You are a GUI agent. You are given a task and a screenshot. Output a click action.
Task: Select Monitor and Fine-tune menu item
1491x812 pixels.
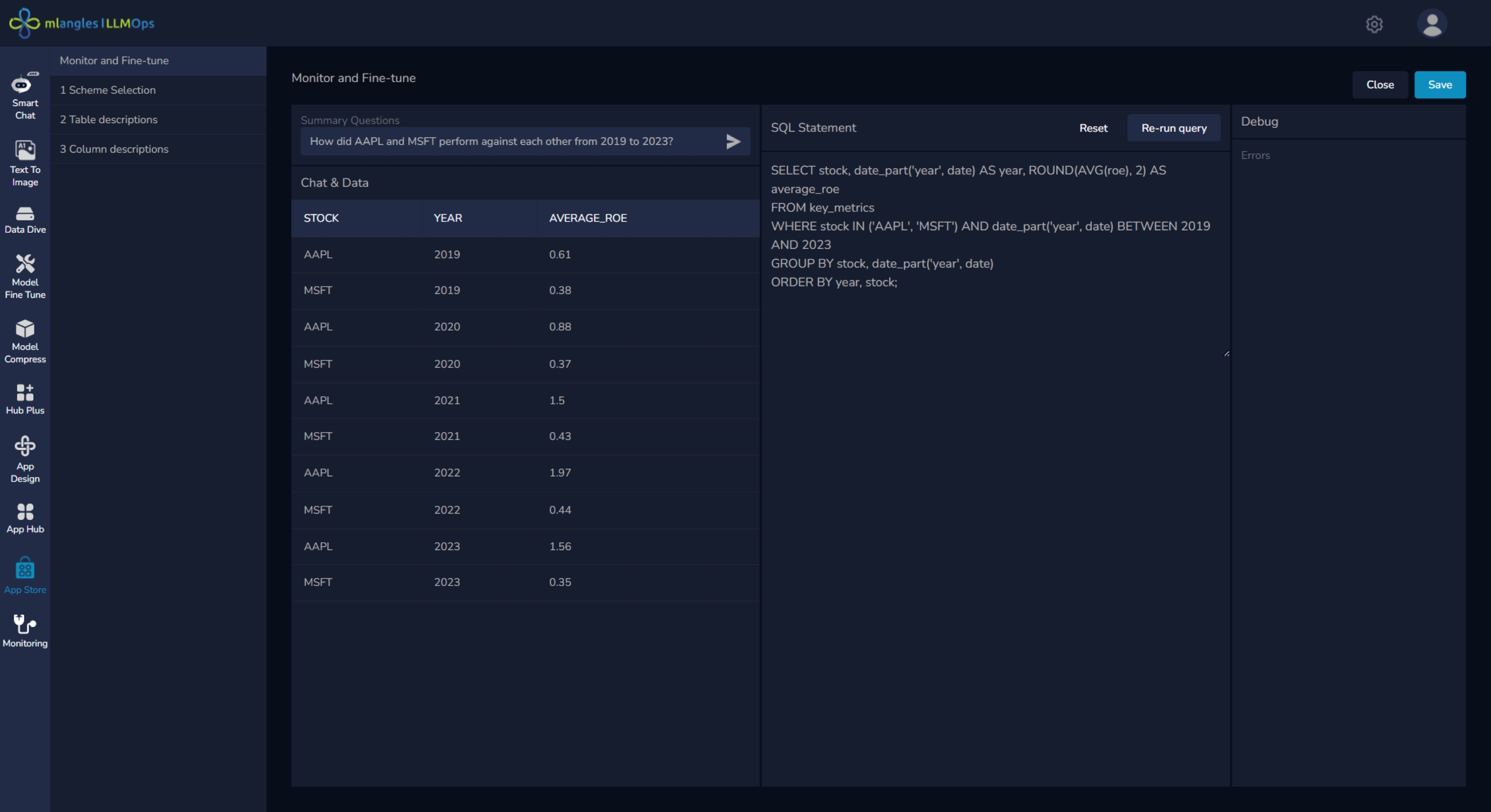pos(158,61)
